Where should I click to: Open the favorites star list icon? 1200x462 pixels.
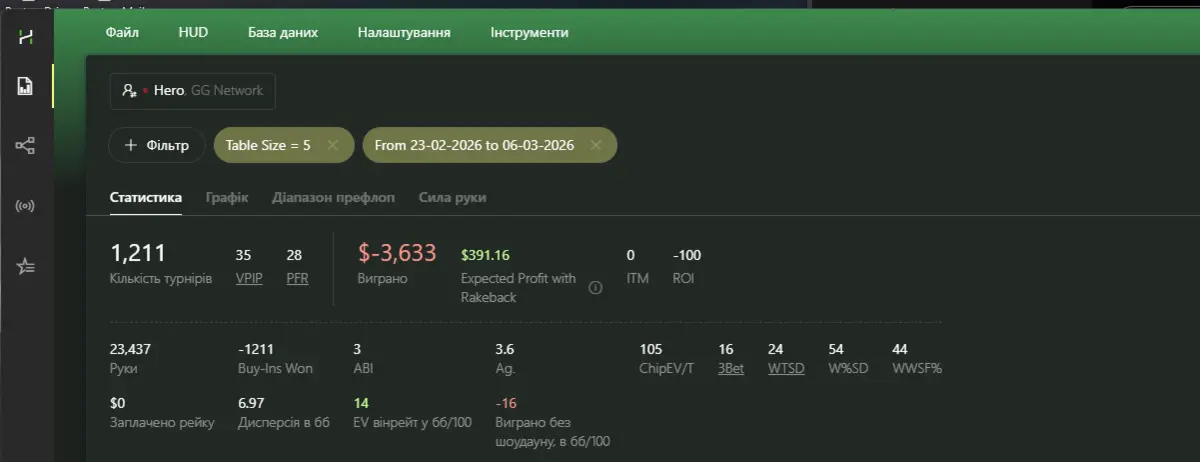click(26, 266)
